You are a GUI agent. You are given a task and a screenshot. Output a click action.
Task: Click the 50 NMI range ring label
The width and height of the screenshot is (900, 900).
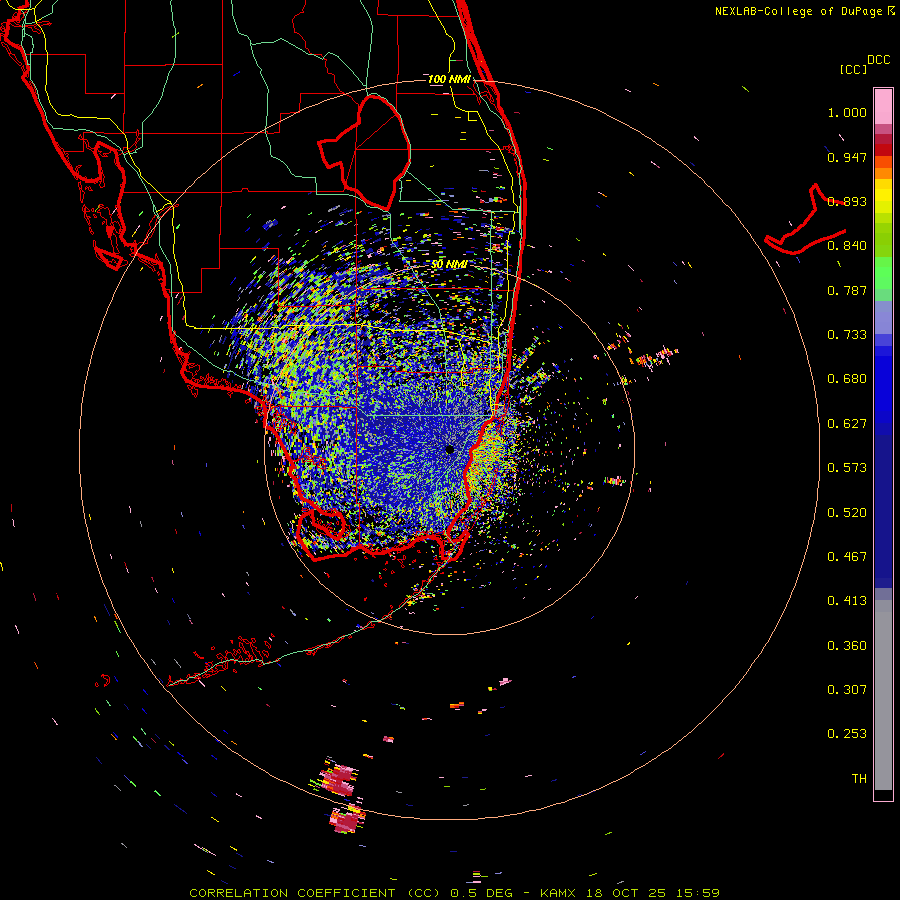449,264
